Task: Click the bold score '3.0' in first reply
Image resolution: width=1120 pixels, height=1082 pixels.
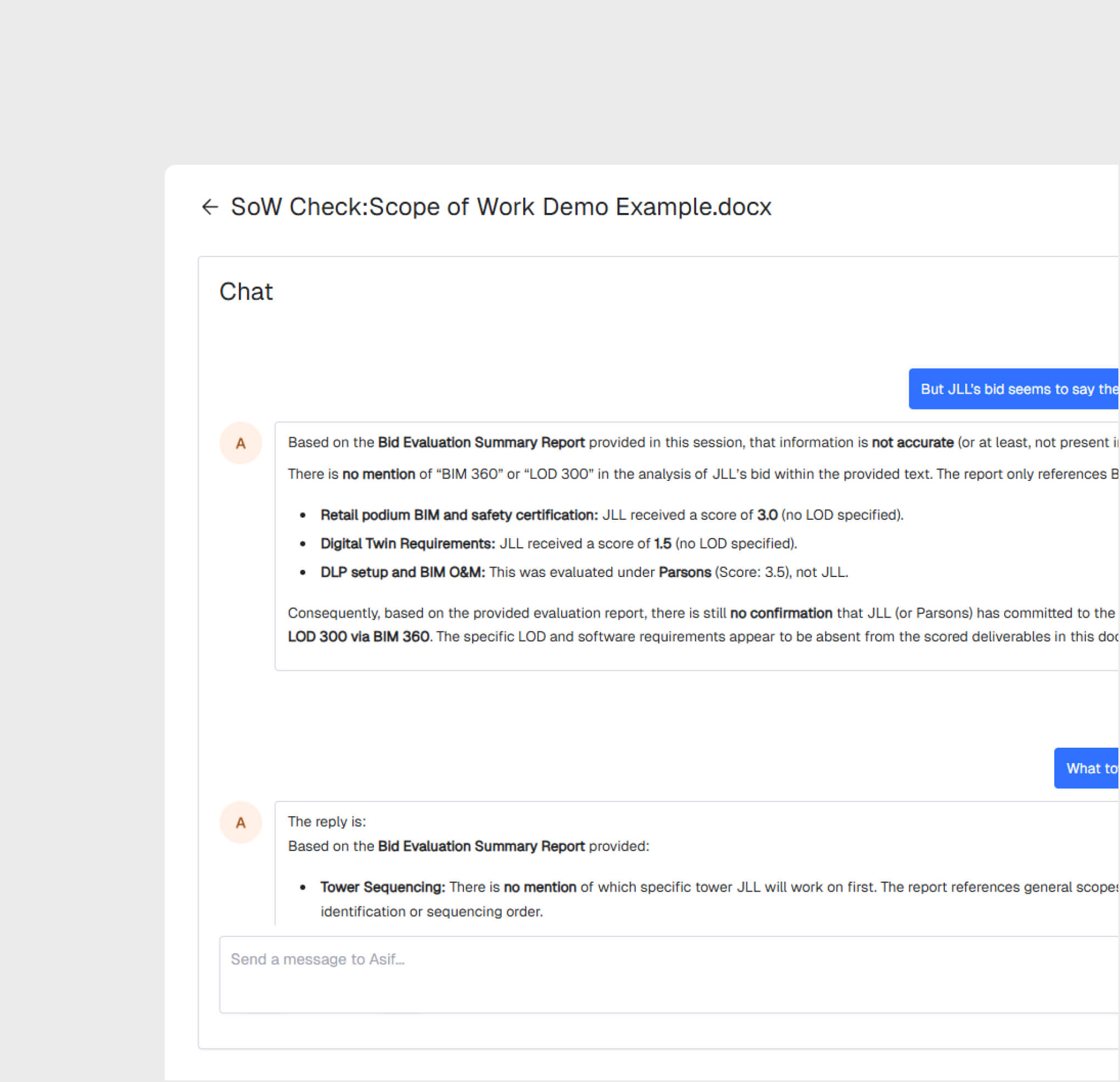Action: point(767,515)
